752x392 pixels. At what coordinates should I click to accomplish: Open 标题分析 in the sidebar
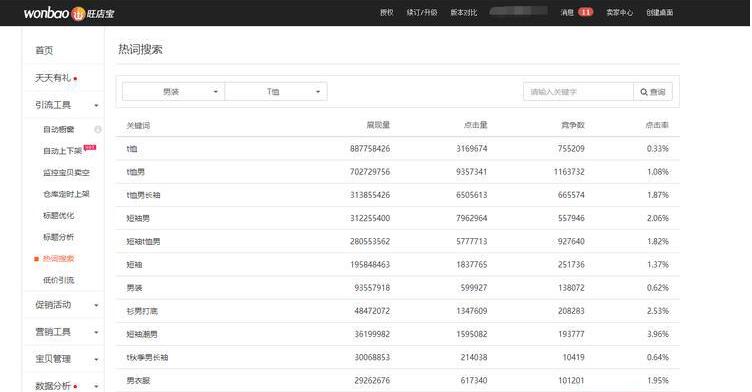59,237
